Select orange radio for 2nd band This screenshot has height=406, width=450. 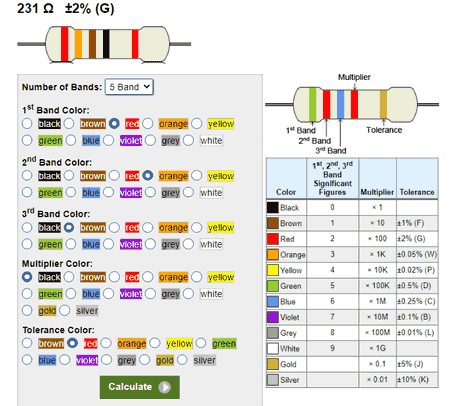pos(148,176)
